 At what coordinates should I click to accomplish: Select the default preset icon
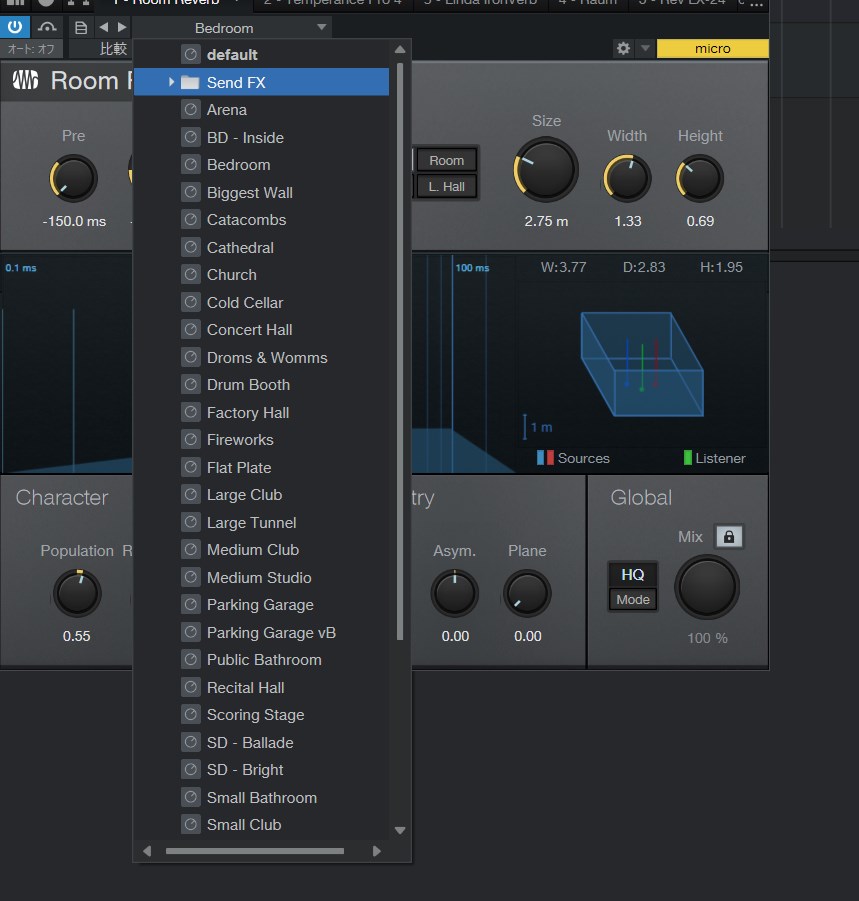pyautogui.click(x=190, y=54)
